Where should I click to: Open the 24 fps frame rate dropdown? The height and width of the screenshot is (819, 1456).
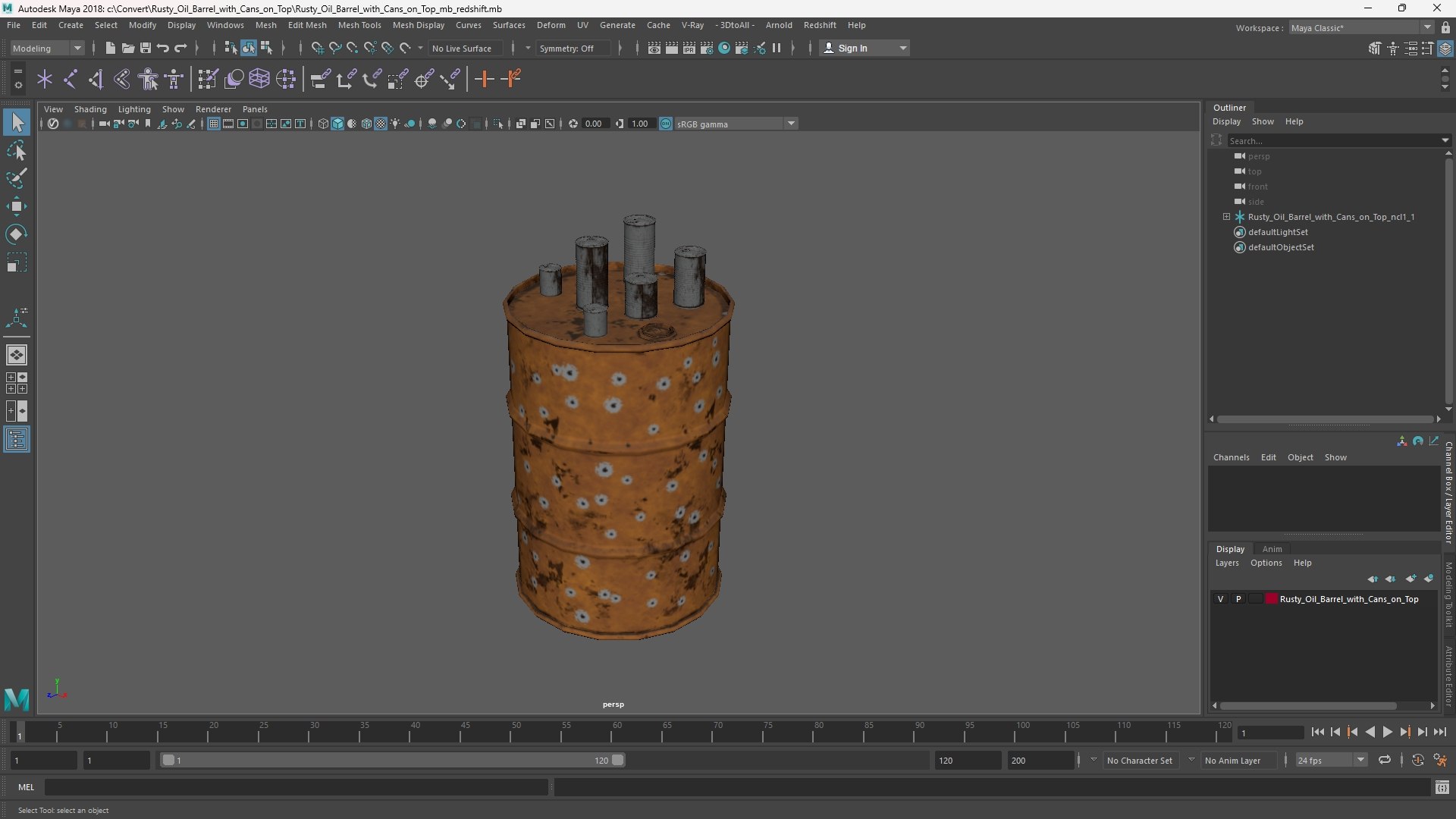pos(1331,760)
